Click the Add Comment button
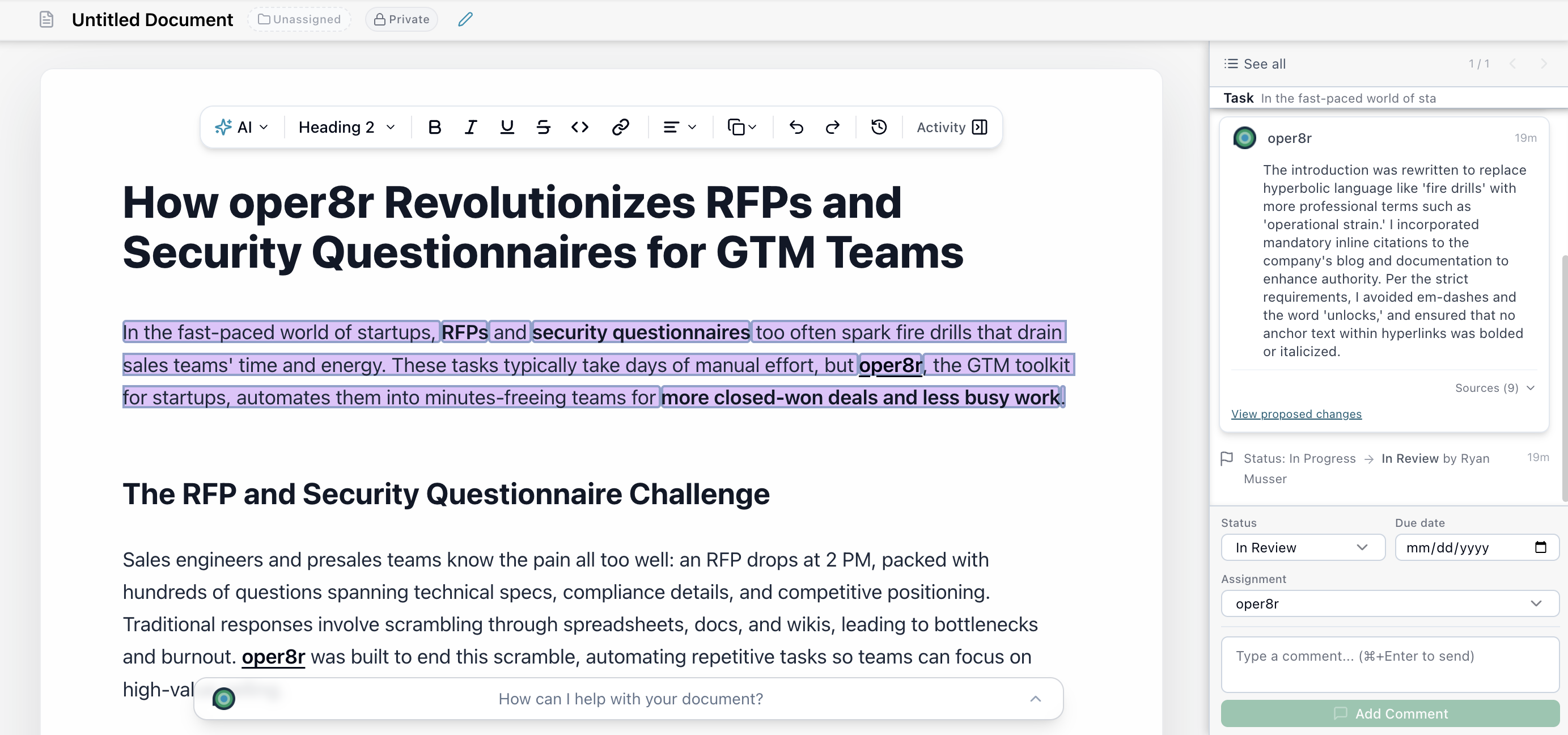The height and width of the screenshot is (735, 1568). (1389, 713)
